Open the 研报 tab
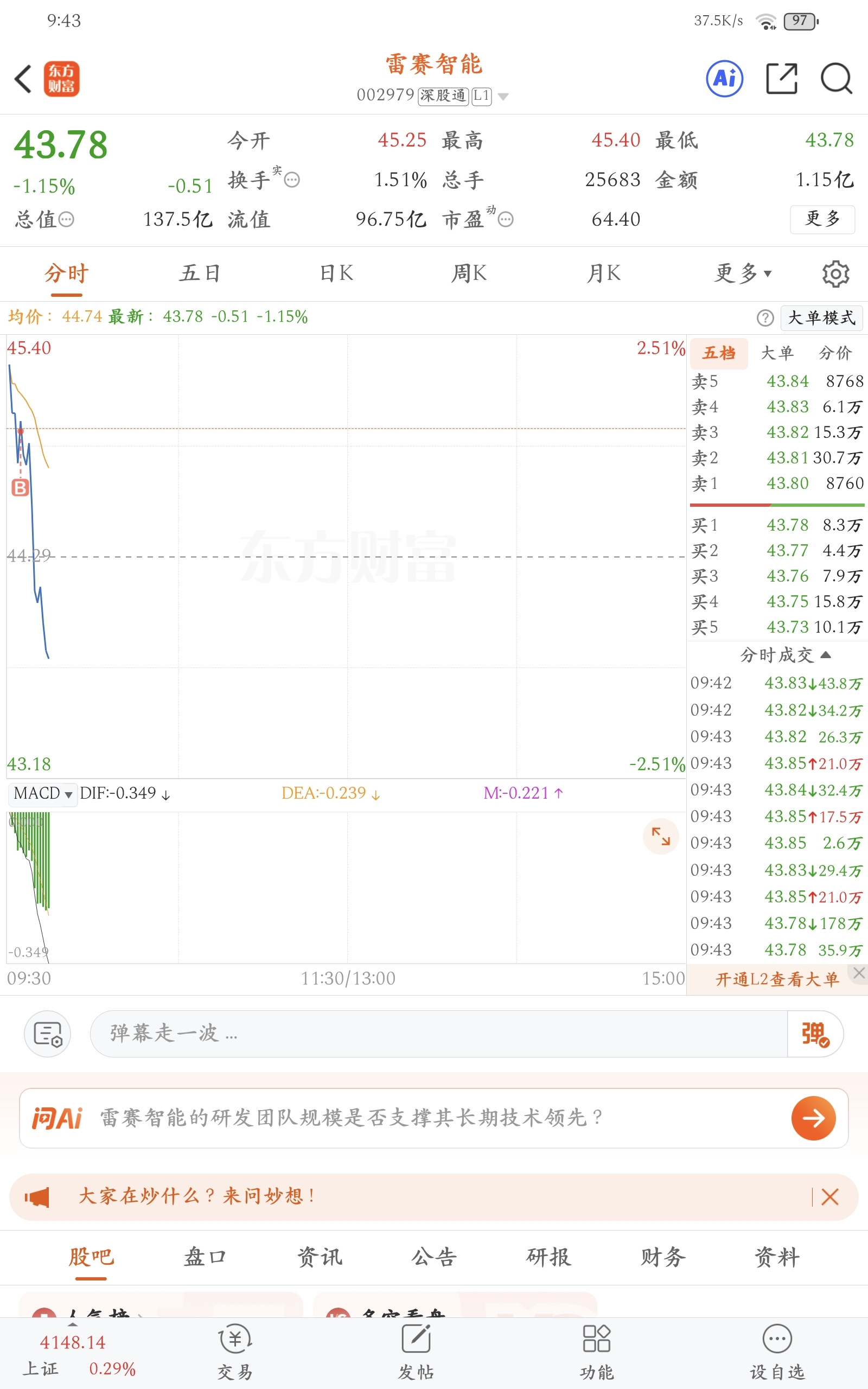Image resolution: width=868 pixels, height=1389 pixels. (549, 1257)
